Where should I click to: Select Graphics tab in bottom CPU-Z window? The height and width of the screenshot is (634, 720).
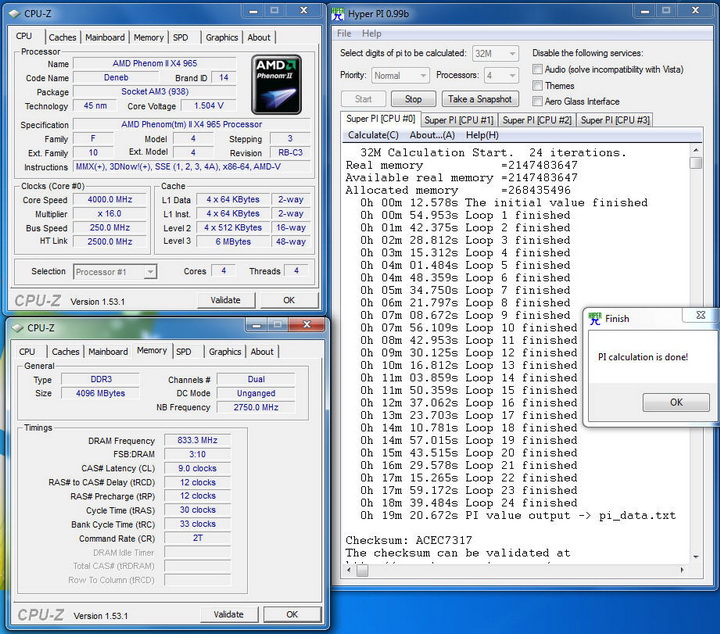coord(225,352)
